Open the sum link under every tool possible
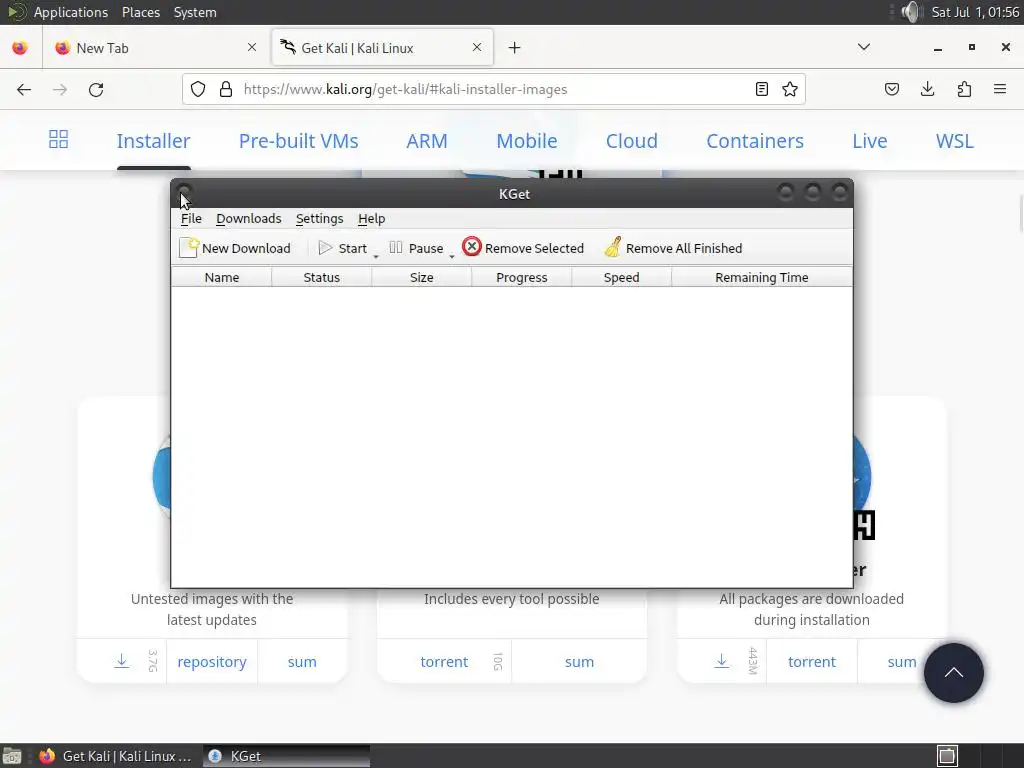The width and height of the screenshot is (1024, 768). tap(579, 662)
